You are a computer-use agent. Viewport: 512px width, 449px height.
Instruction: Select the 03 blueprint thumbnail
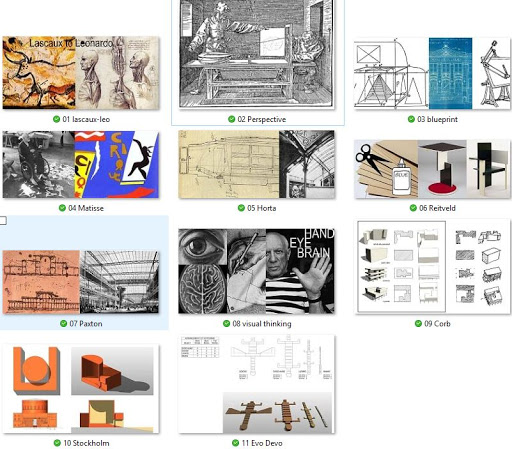click(x=432, y=73)
